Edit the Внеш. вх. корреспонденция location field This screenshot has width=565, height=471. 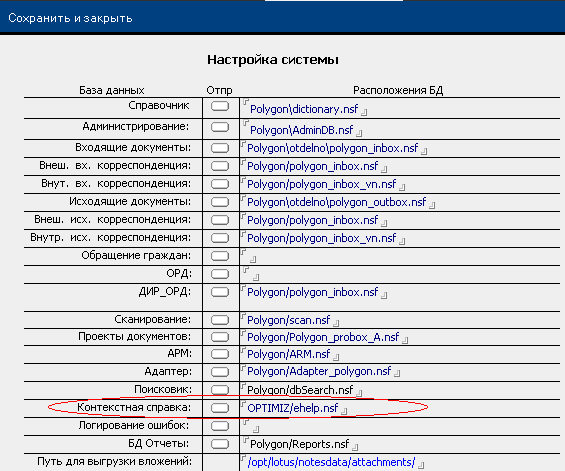314,166
